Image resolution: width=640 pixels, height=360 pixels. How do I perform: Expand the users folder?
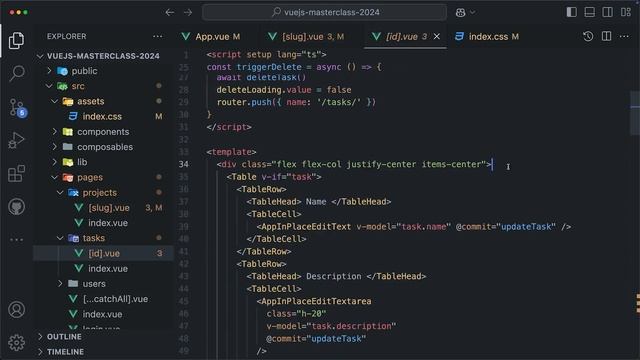pyautogui.click(x=60, y=283)
